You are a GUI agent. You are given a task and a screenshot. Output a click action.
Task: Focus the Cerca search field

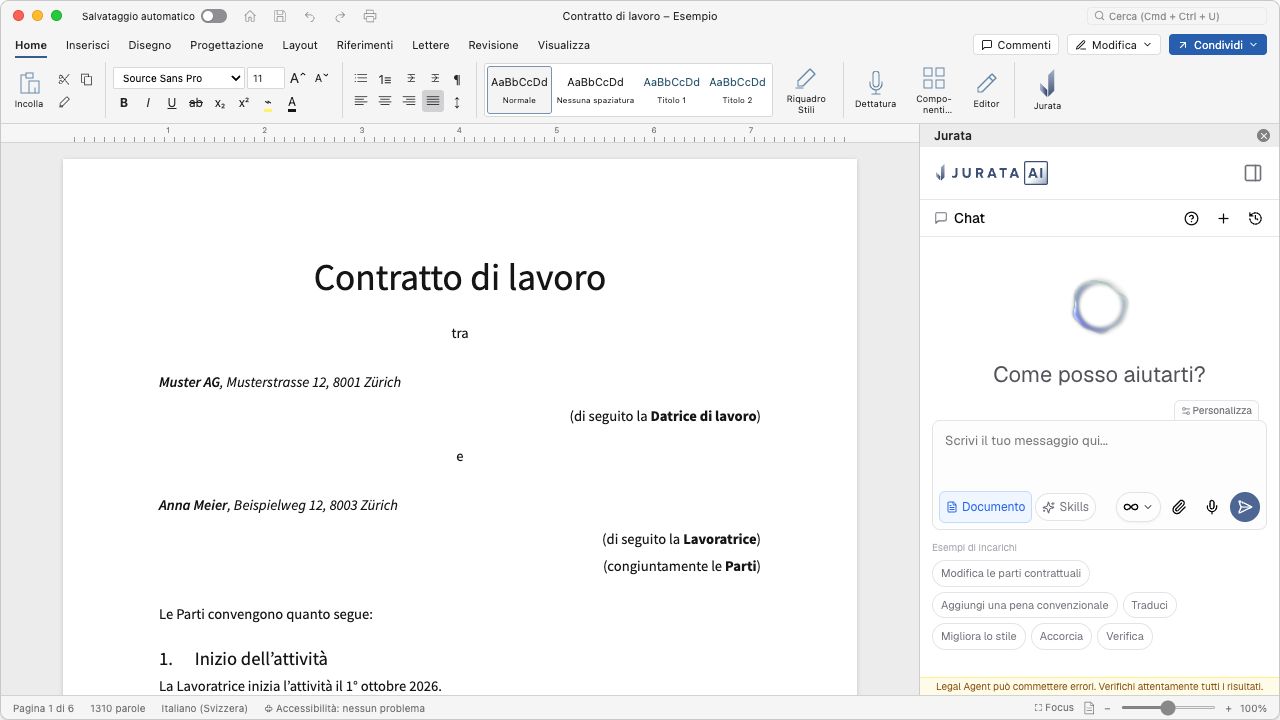[1177, 16]
